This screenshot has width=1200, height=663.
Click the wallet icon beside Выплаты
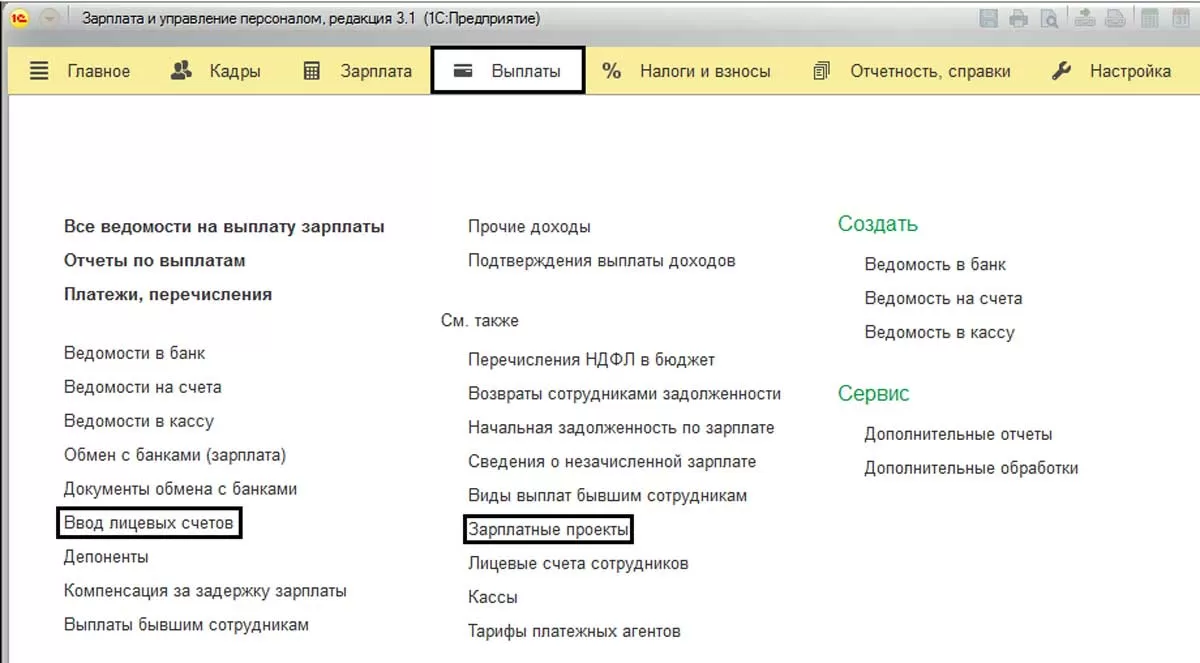tap(463, 71)
